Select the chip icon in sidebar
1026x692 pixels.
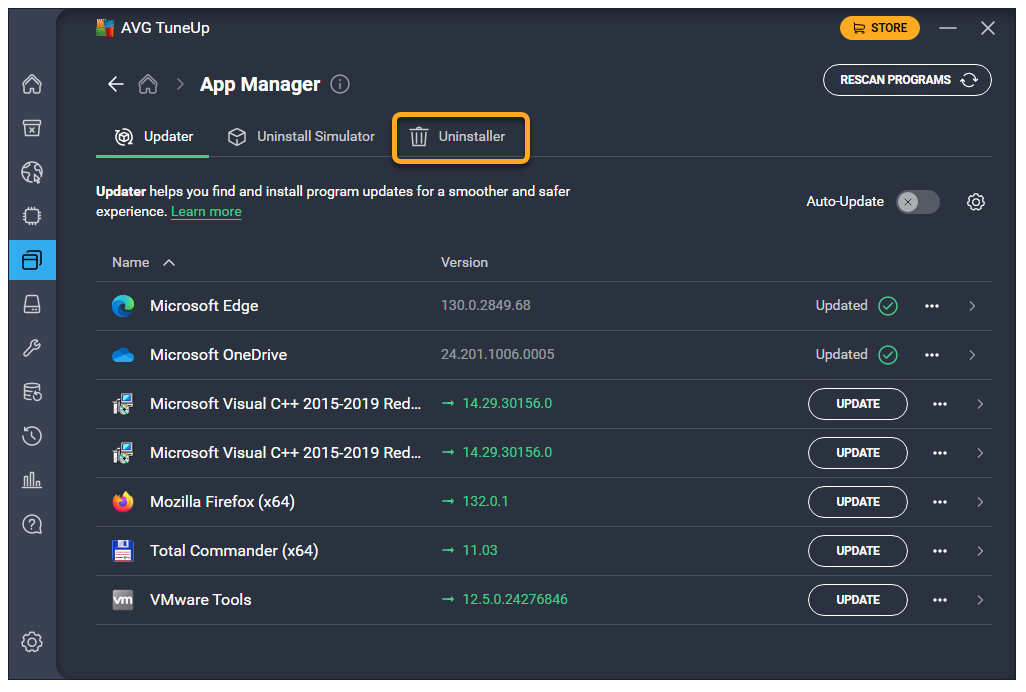(32, 216)
